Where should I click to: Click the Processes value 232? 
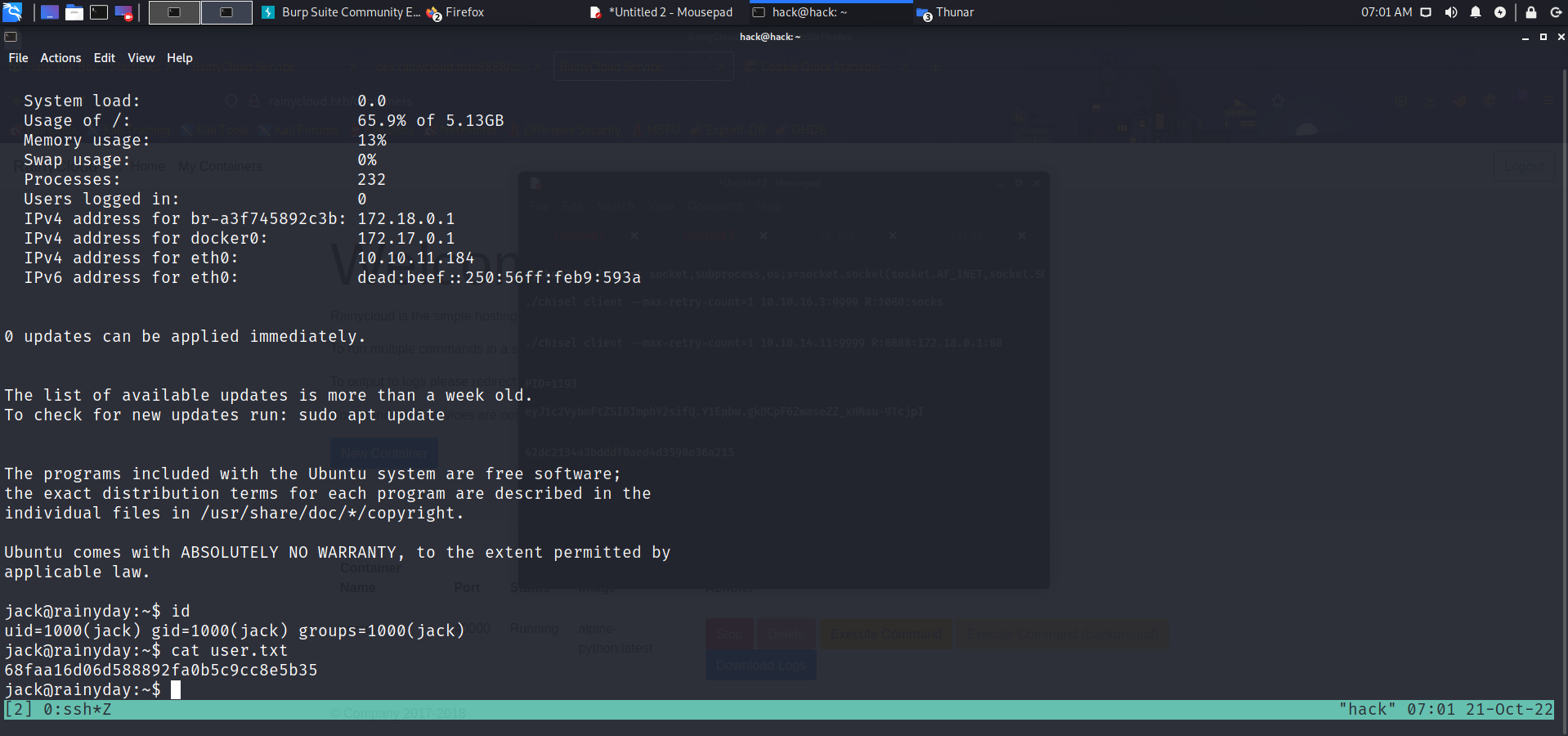pos(371,180)
